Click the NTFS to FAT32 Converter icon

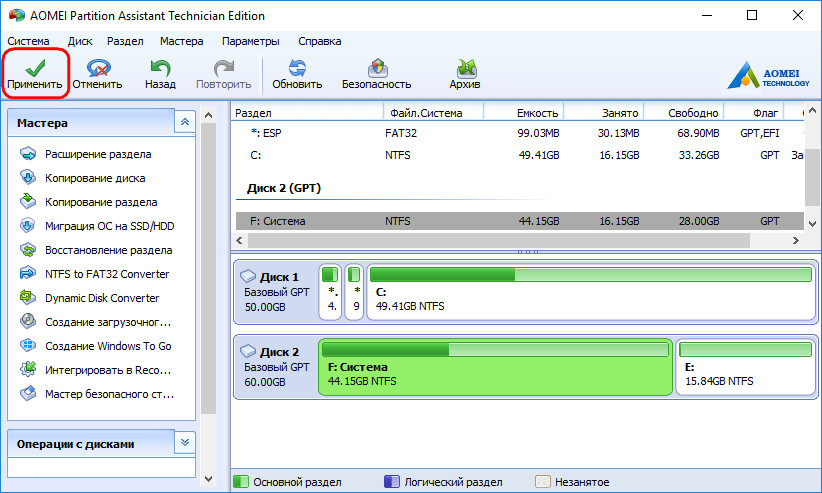pos(28,273)
